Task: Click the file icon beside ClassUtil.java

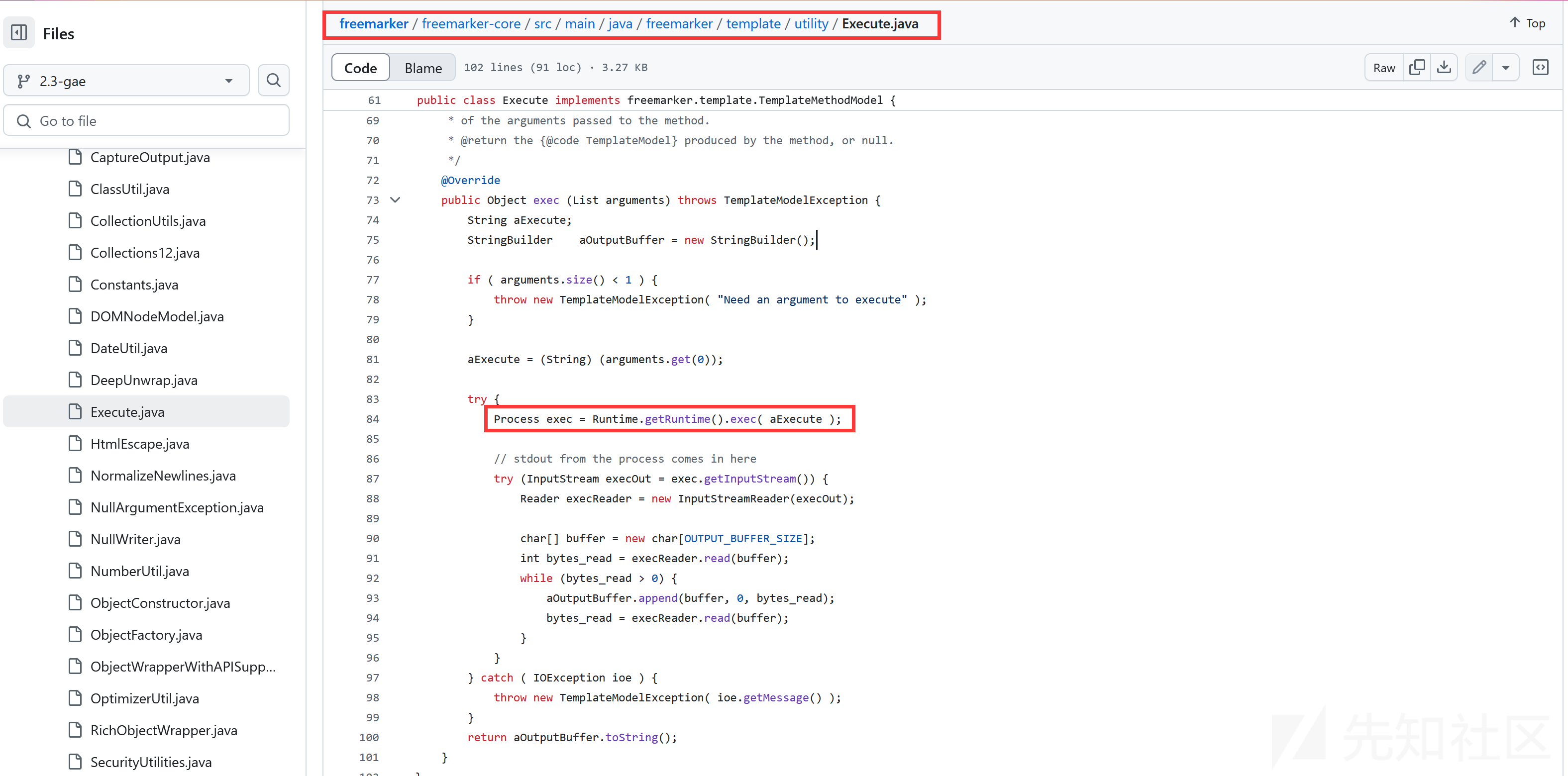Action: click(x=75, y=189)
